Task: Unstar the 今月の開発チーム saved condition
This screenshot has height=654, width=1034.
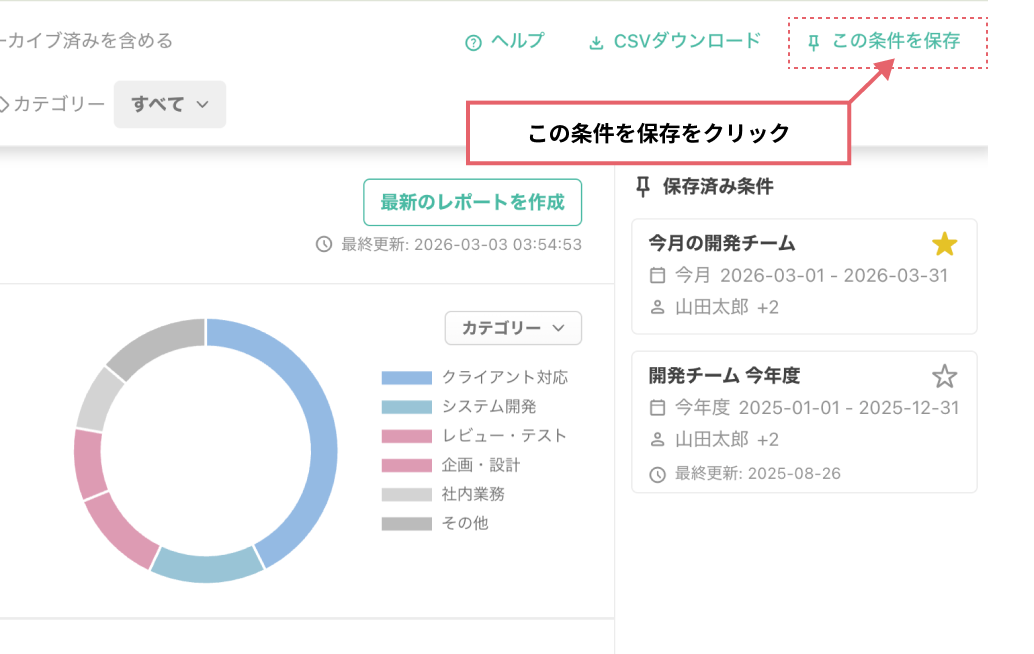Action: click(x=944, y=243)
